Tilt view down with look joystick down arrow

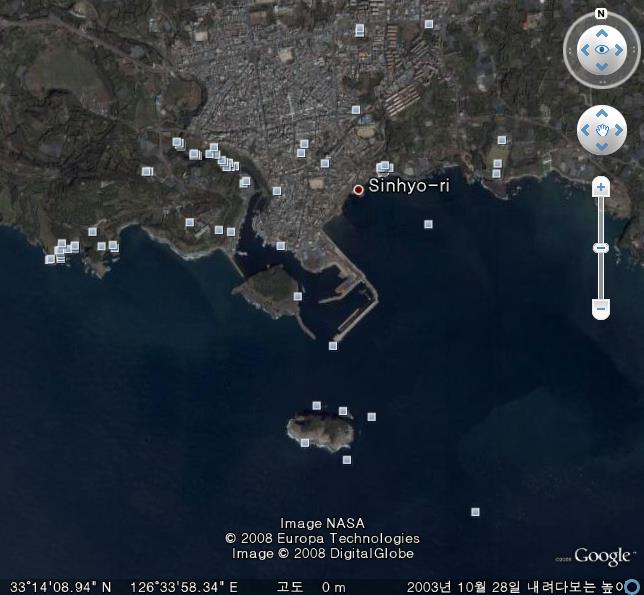click(x=602, y=67)
